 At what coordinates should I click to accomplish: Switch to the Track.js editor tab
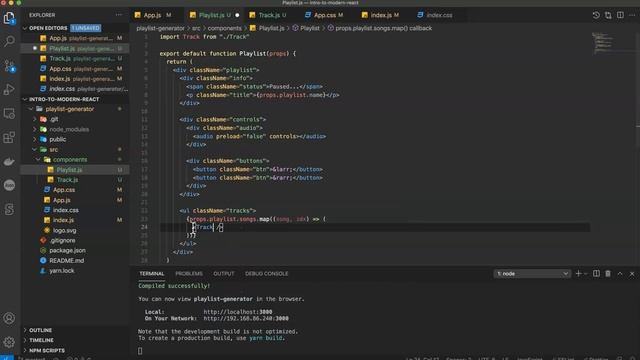(x=269, y=15)
